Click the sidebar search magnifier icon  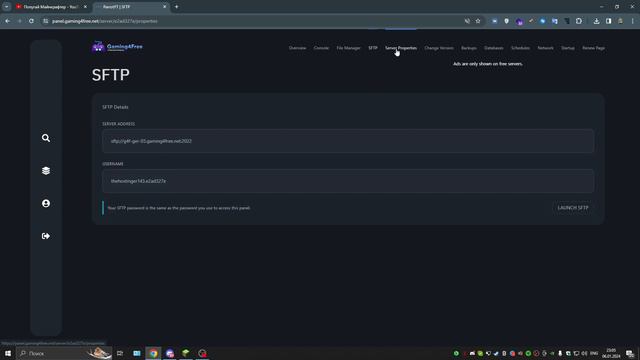pyautogui.click(x=46, y=138)
